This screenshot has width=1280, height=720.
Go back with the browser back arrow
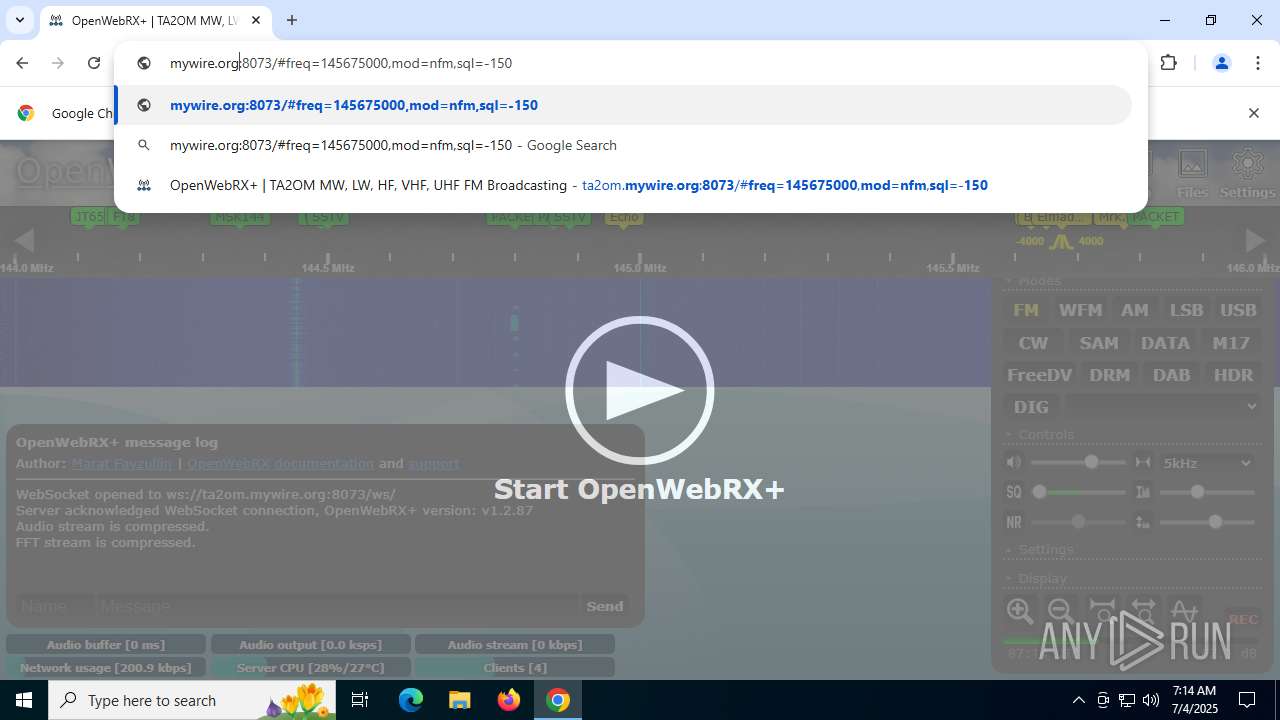tap(22, 63)
